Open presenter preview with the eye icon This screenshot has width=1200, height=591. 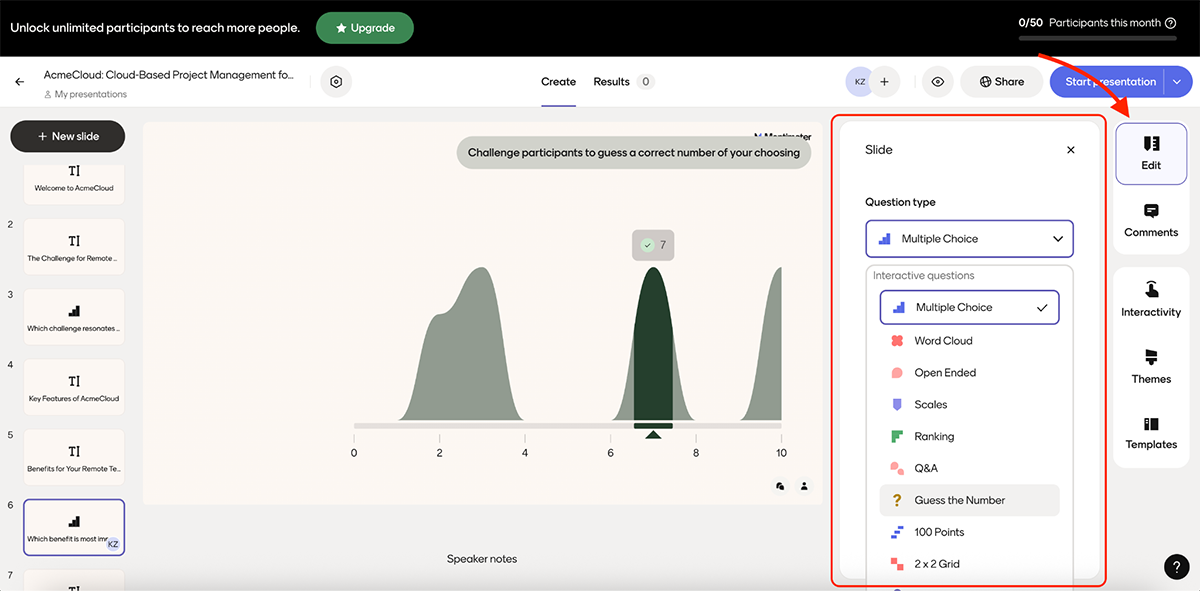pyautogui.click(x=937, y=81)
